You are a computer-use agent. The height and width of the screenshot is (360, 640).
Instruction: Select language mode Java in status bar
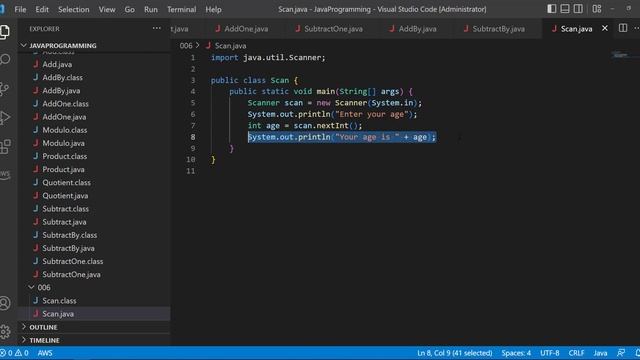(x=600, y=353)
